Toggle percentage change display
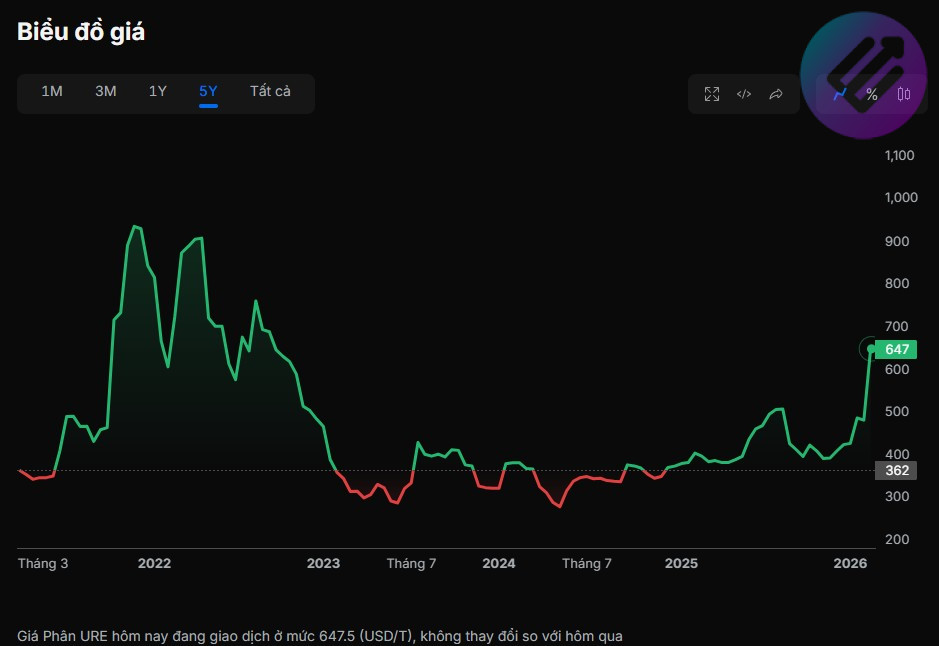The width and height of the screenshot is (939, 646). pyautogui.click(x=872, y=94)
